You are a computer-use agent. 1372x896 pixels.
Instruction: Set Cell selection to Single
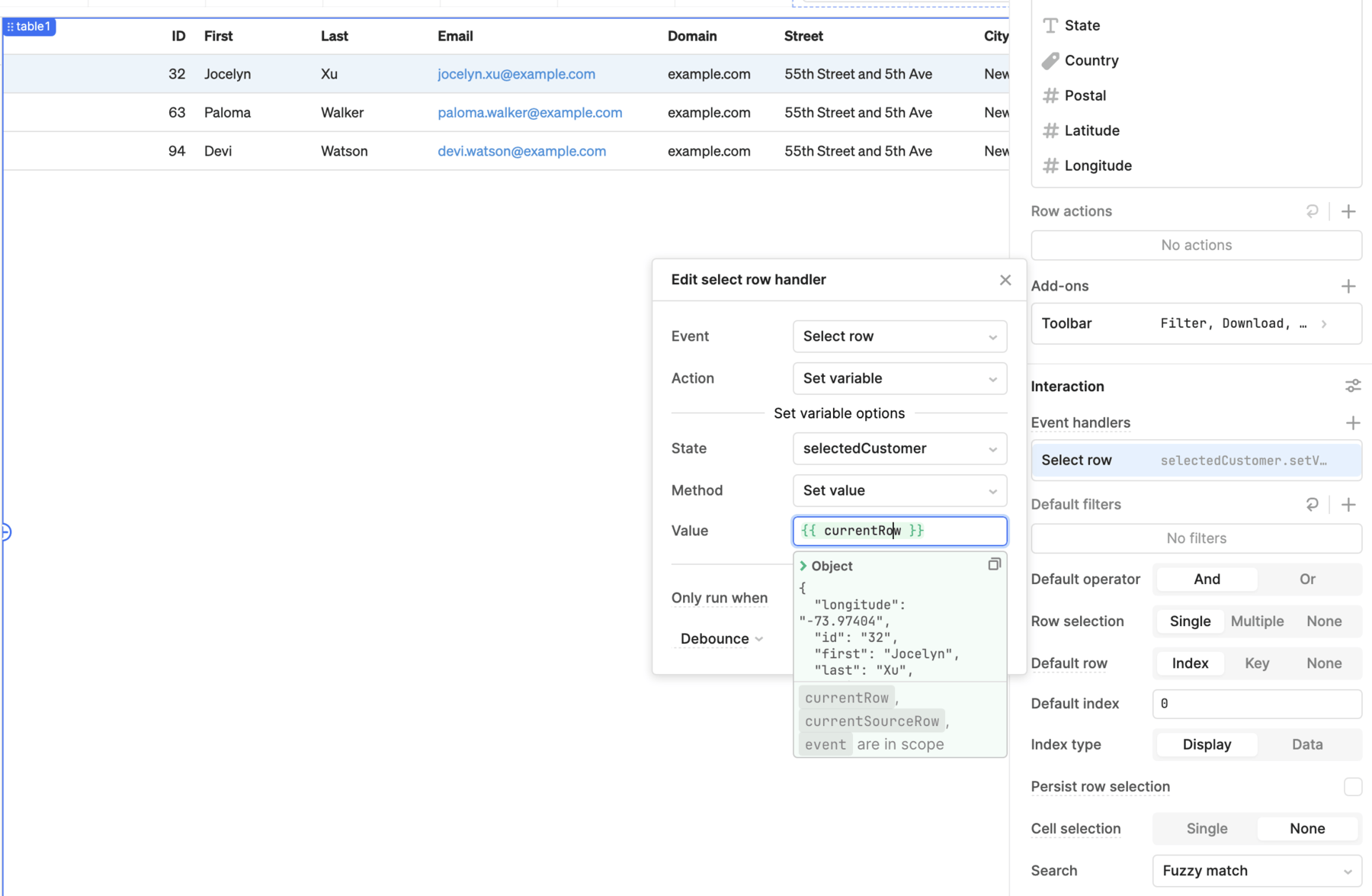1207,829
